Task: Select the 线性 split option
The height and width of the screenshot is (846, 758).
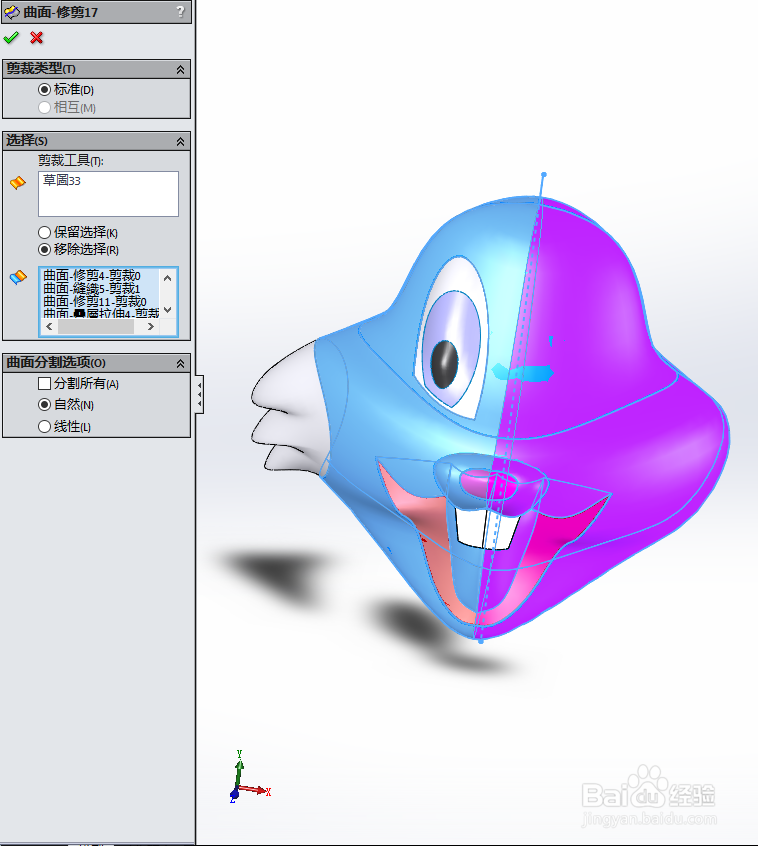Action: click(x=45, y=427)
